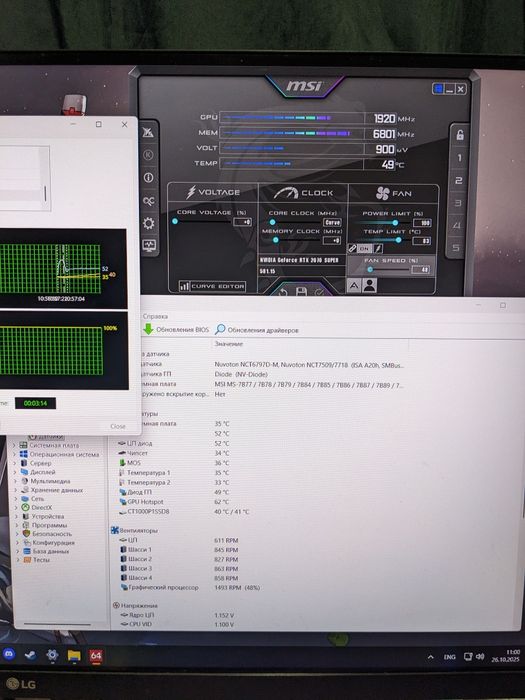Screen dimensions: 525x700
Task: Save settings with the floppy disk icon
Action: (301, 292)
